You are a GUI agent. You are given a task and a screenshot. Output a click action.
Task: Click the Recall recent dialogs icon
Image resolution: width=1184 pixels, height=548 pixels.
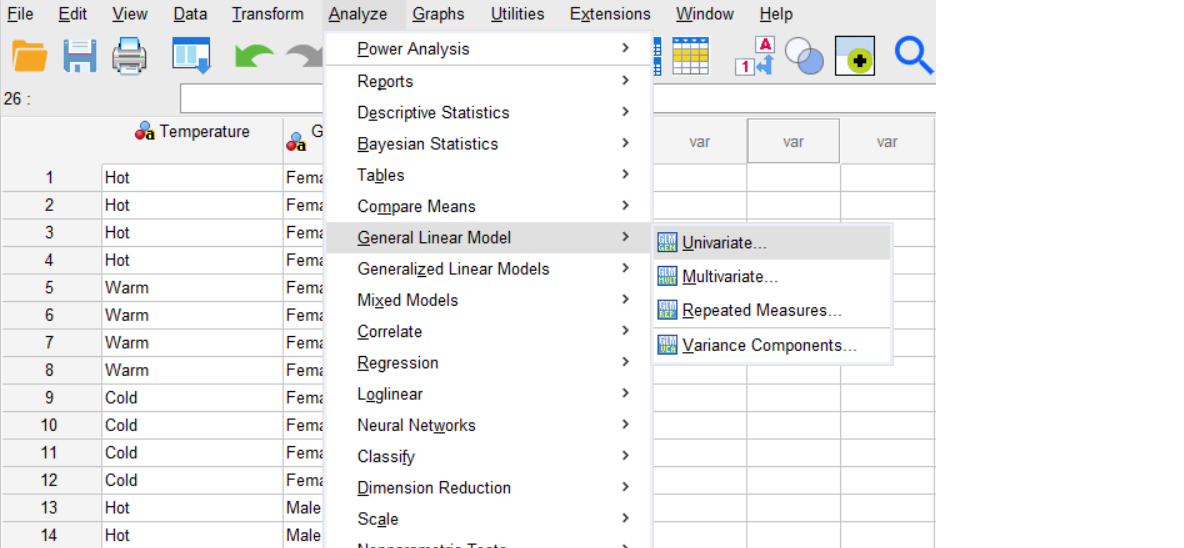192,57
